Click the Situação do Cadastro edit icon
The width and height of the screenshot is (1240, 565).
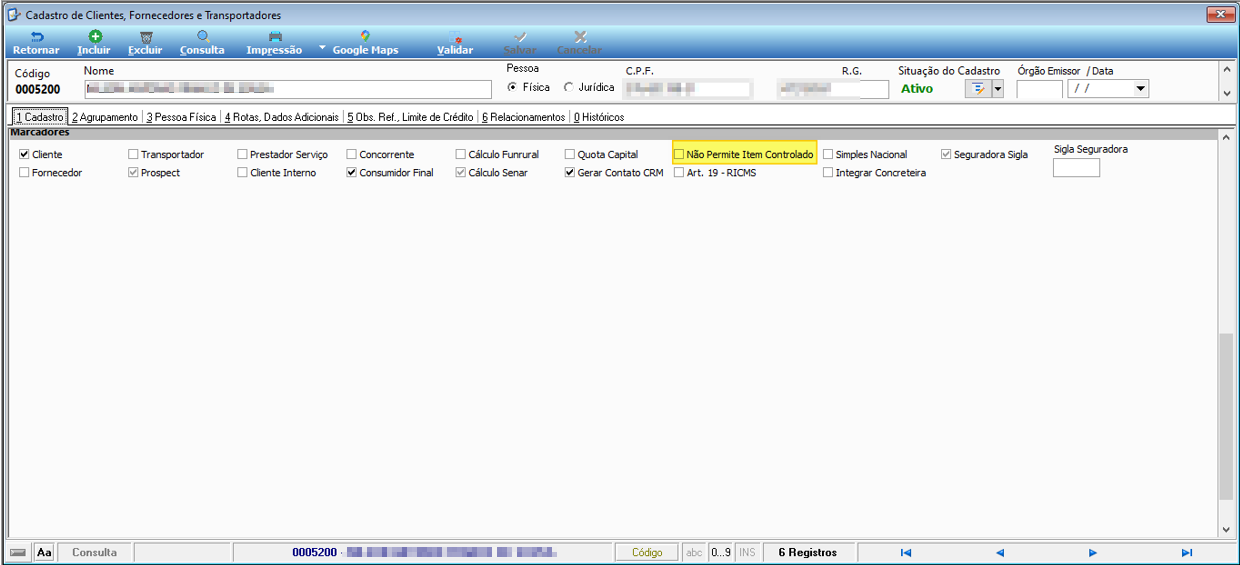[977, 89]
